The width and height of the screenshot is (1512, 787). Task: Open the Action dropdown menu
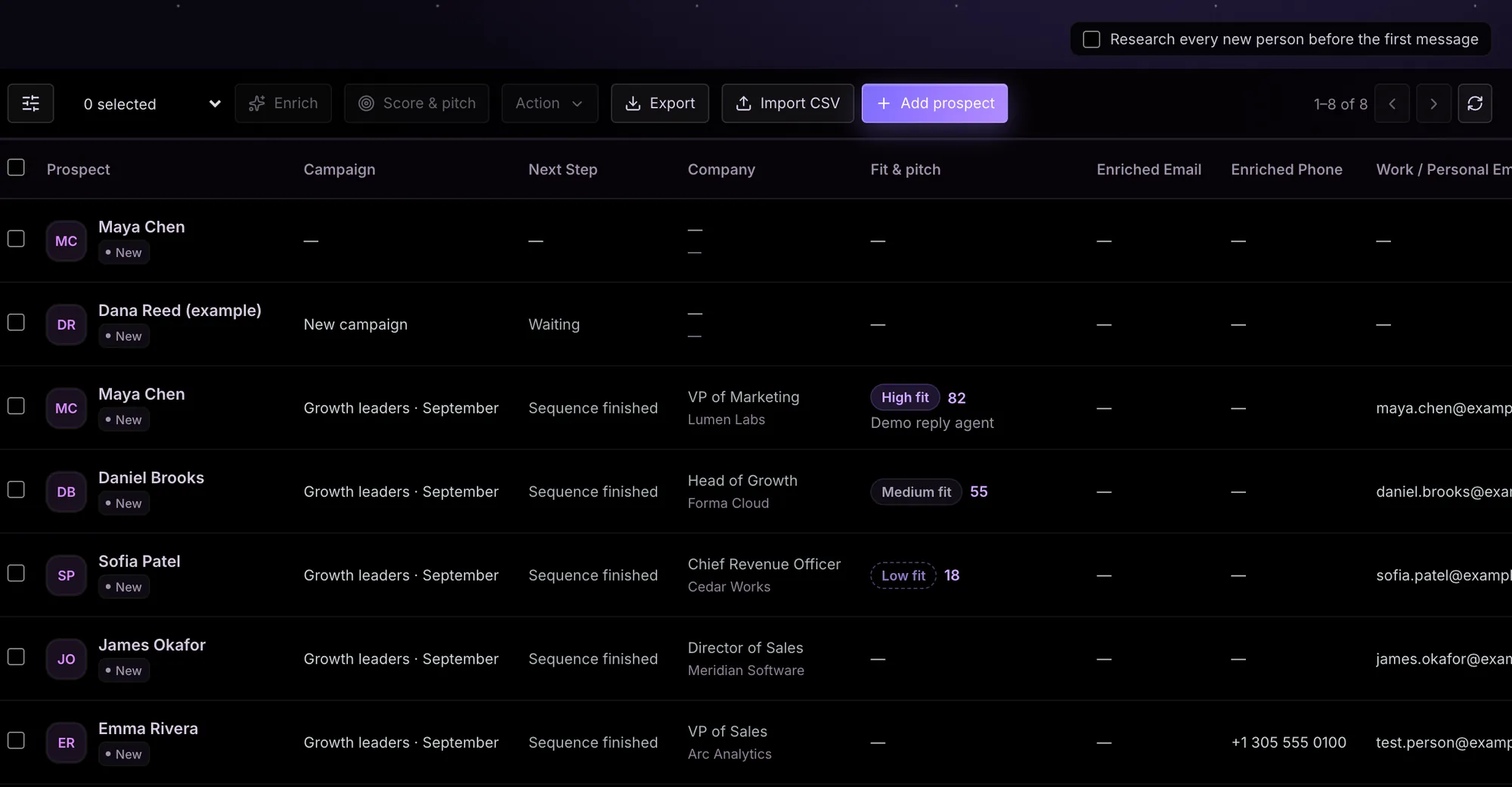[550, 104]
